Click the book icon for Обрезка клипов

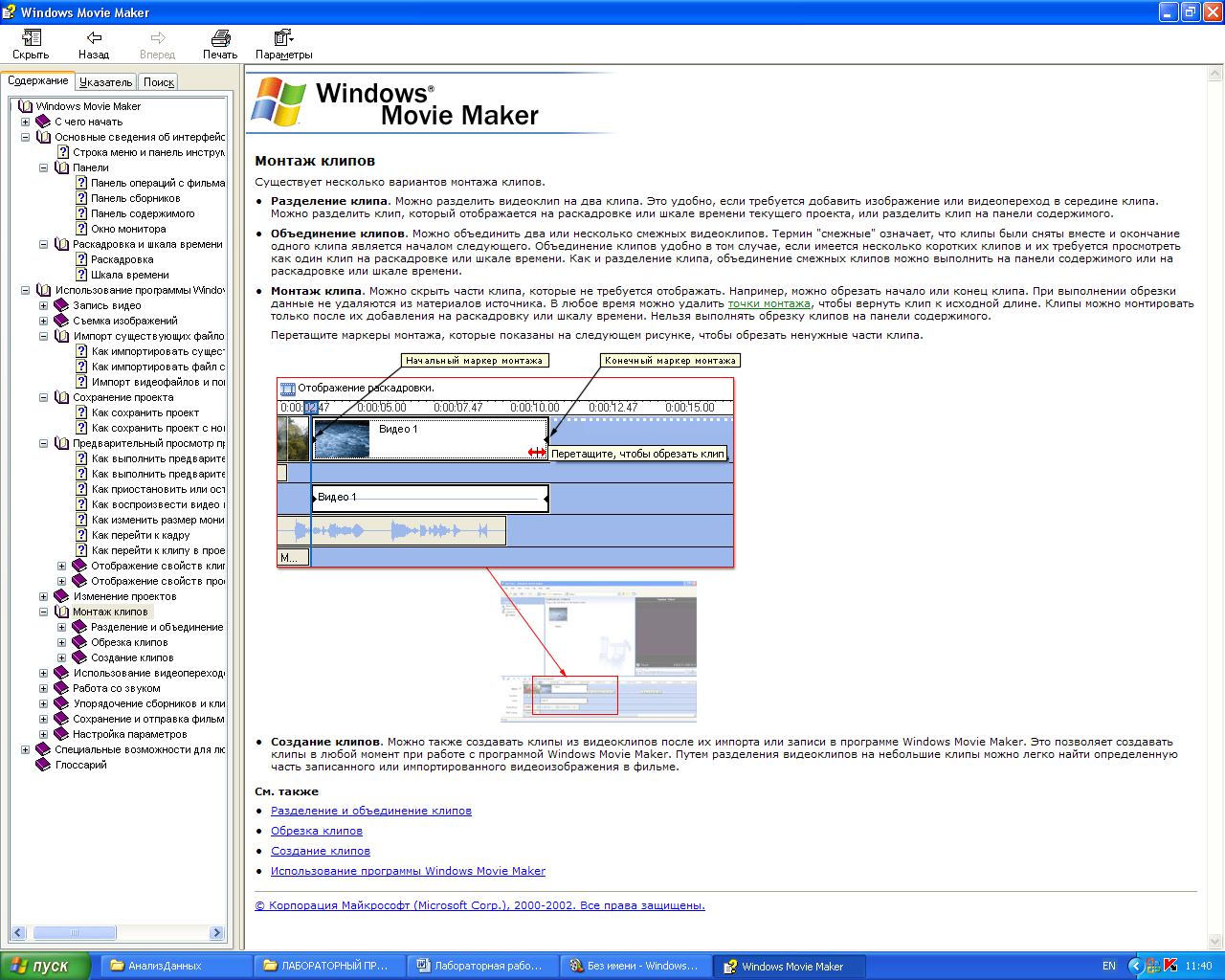click(80, 642)
